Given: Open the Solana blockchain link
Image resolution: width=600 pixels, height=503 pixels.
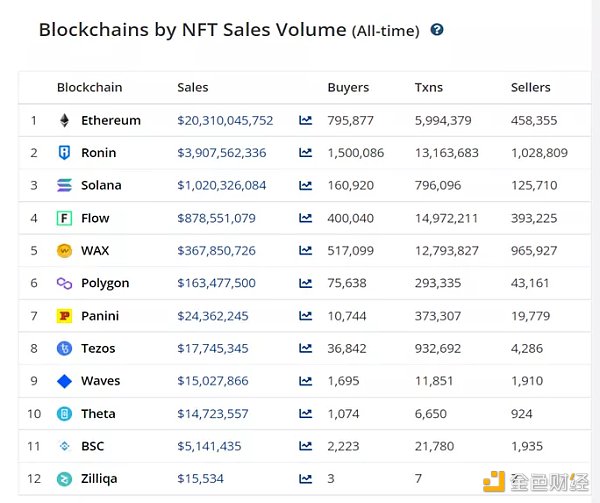Looking at the screenshot, I should [101, 185].
